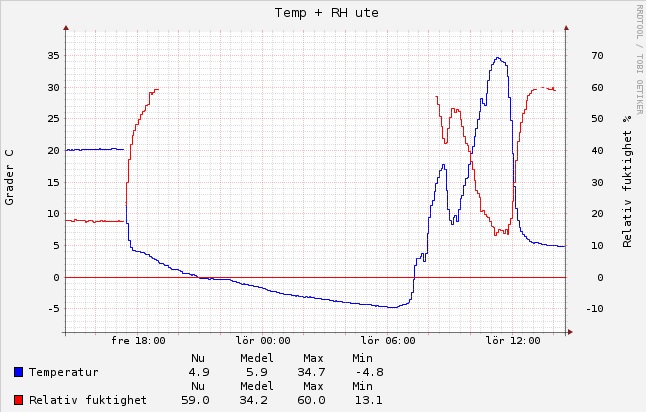
Task: Click the fre 18:00 time axis label
Action: click(138, 341)
